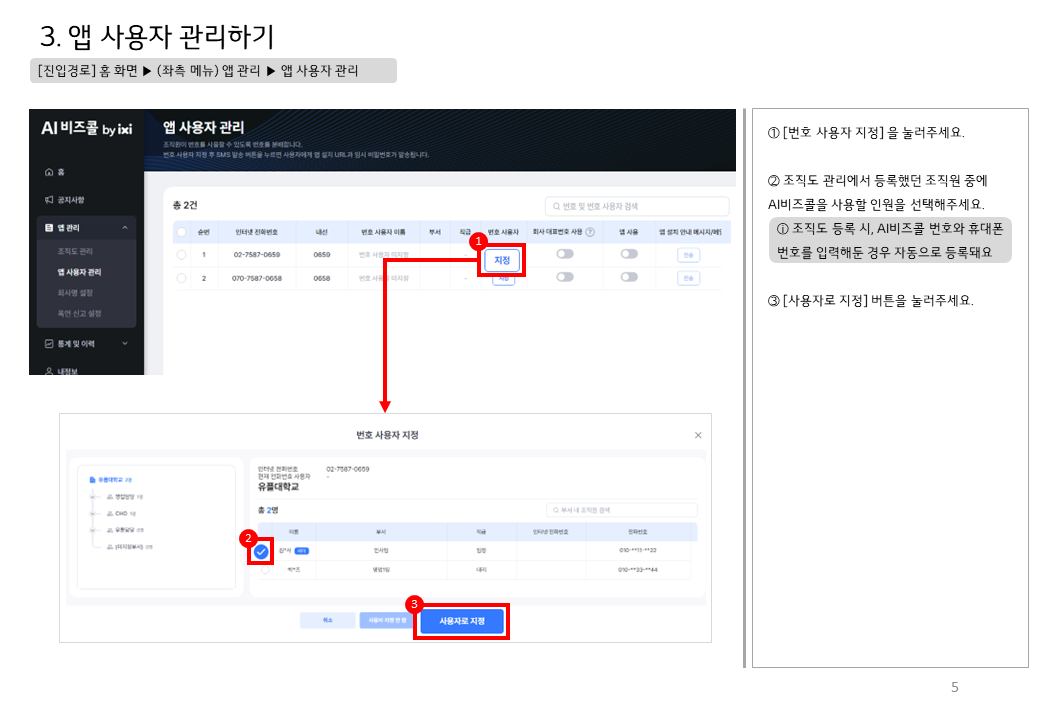Close the 번호 사용자 지정 dialog
The image size is (1040, 720).
[698, 435]
